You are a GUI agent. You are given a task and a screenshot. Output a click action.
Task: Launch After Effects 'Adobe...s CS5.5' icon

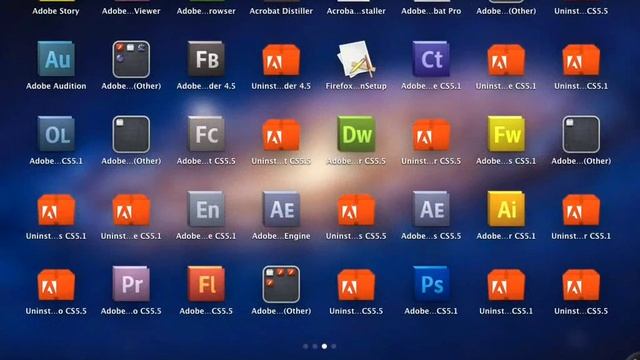point(431,209)
